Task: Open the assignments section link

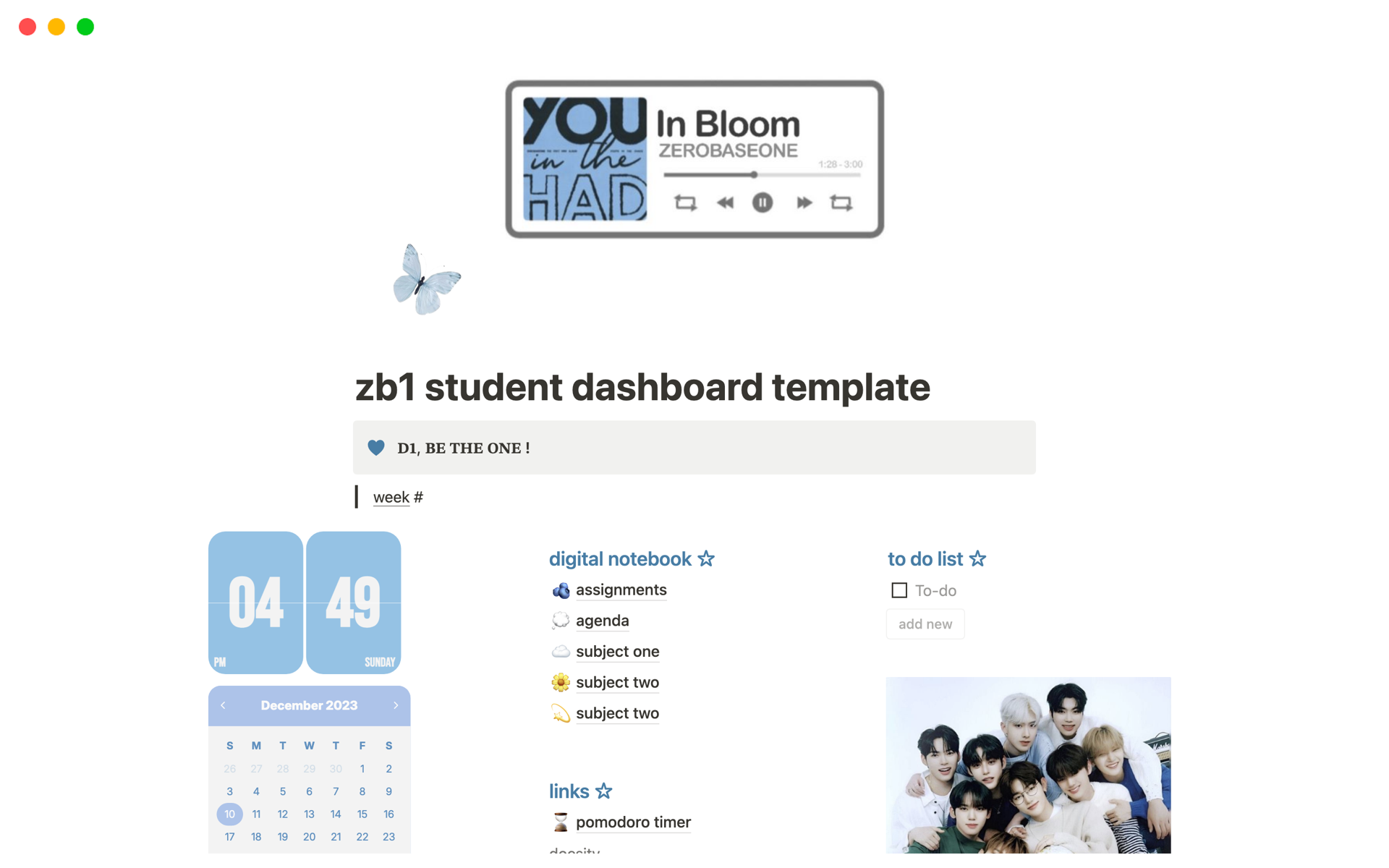Action: [x=619, y=588]
